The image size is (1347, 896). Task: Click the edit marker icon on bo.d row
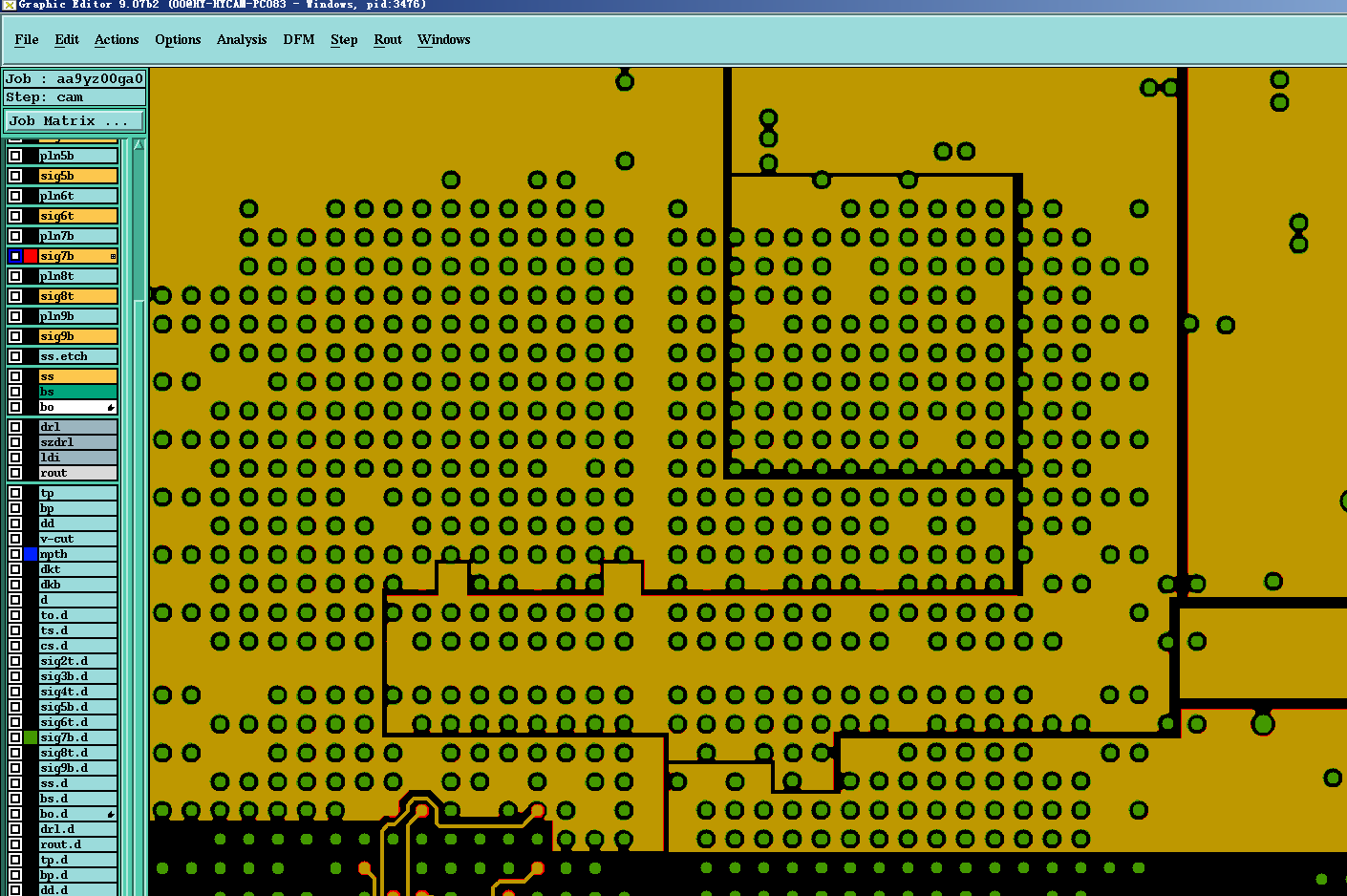tap(111, 815)
